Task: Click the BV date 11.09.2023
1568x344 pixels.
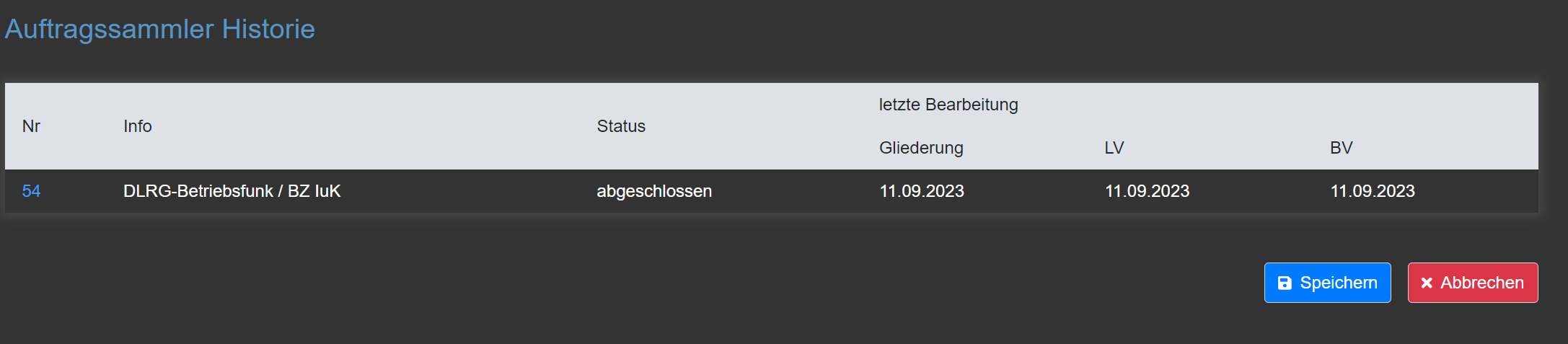Action: coord(1373,191)
